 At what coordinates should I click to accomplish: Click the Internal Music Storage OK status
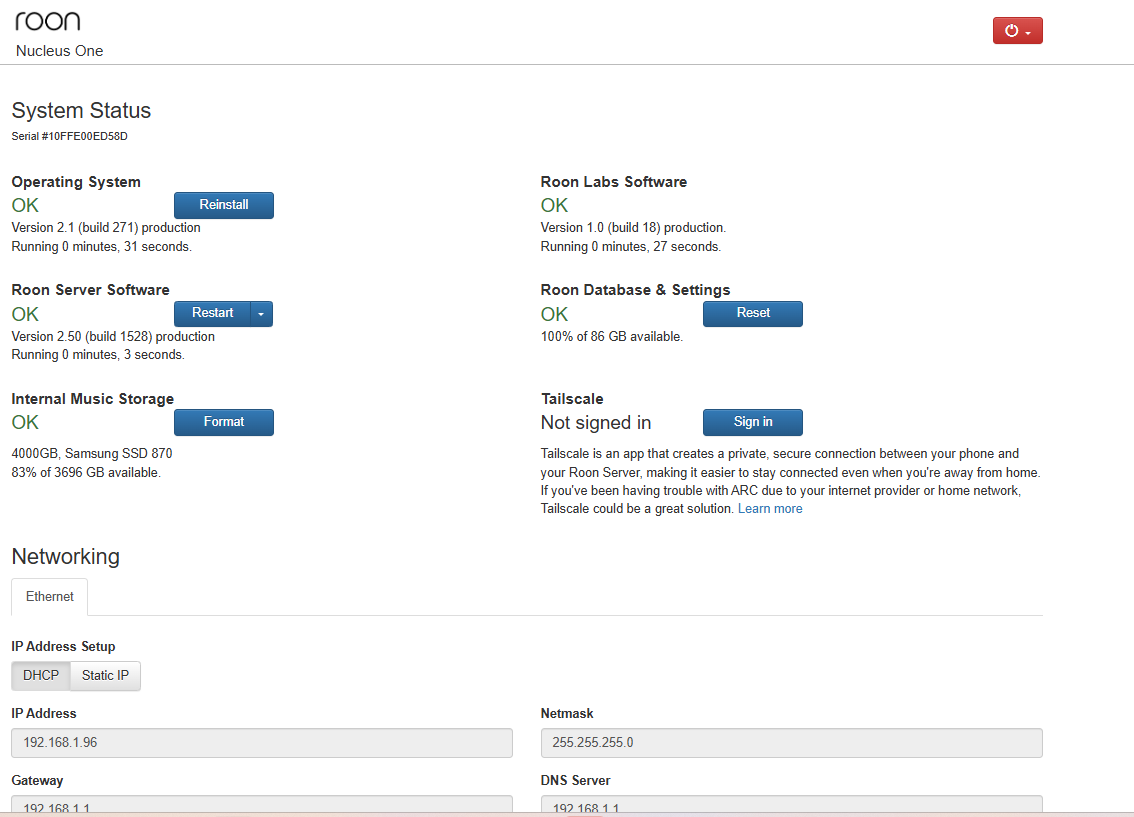pyautogui.click(x=25, y=423)
